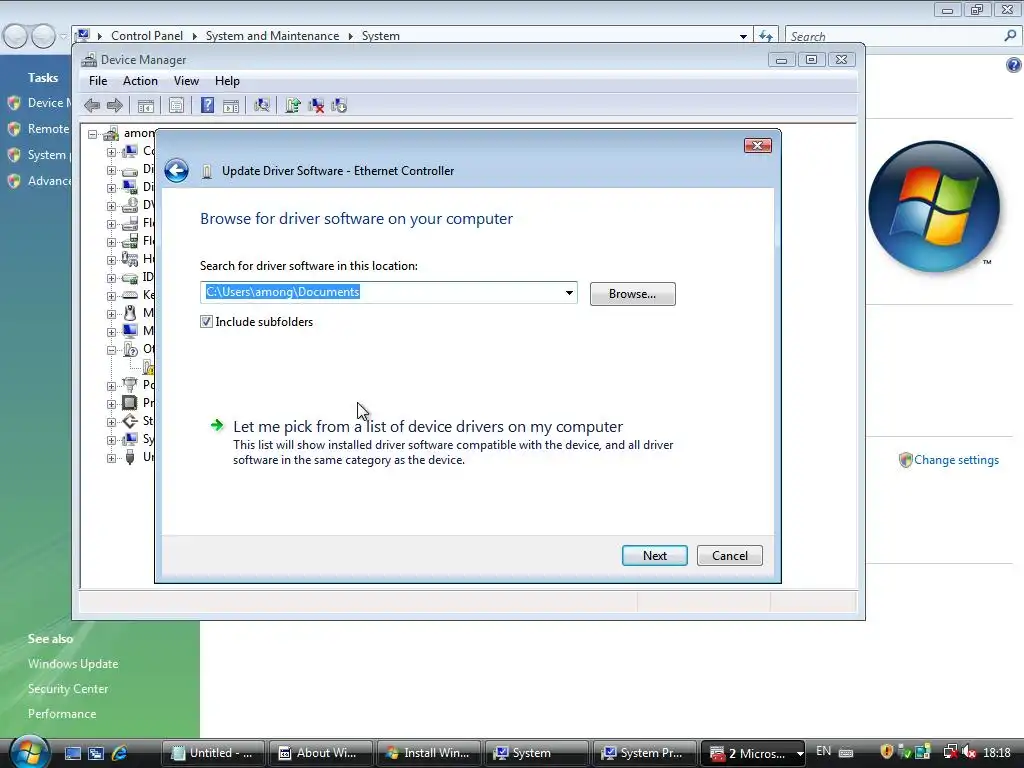Click 'System and Maintenance' in the breadcrumb
Screen dimensions: 1024x768
point(272,36)
